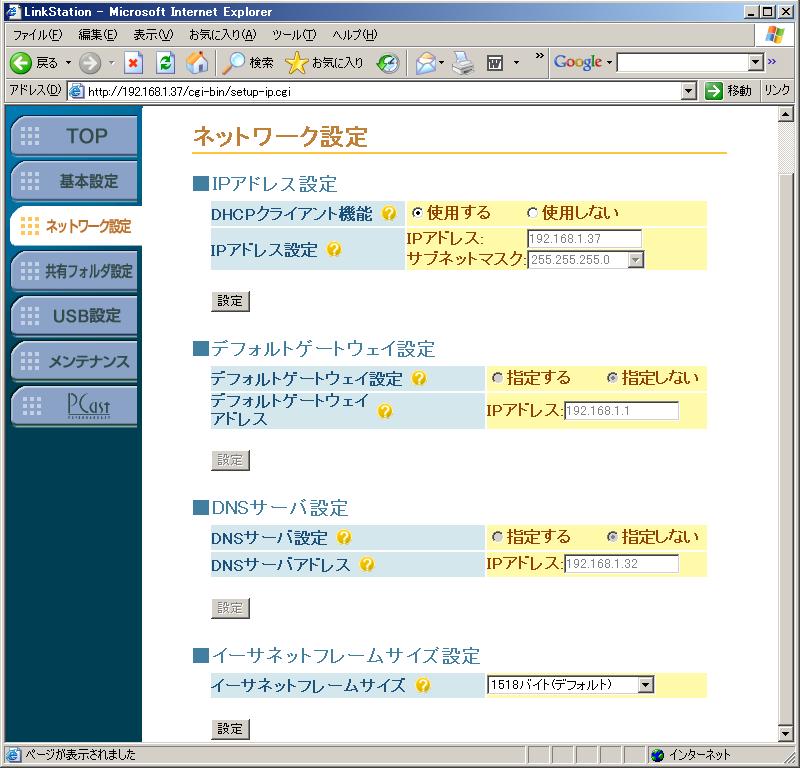Click help icon beside DHCPクライアント機能
800x768 pixels.
pyautogui.click(x=389, y=213)
